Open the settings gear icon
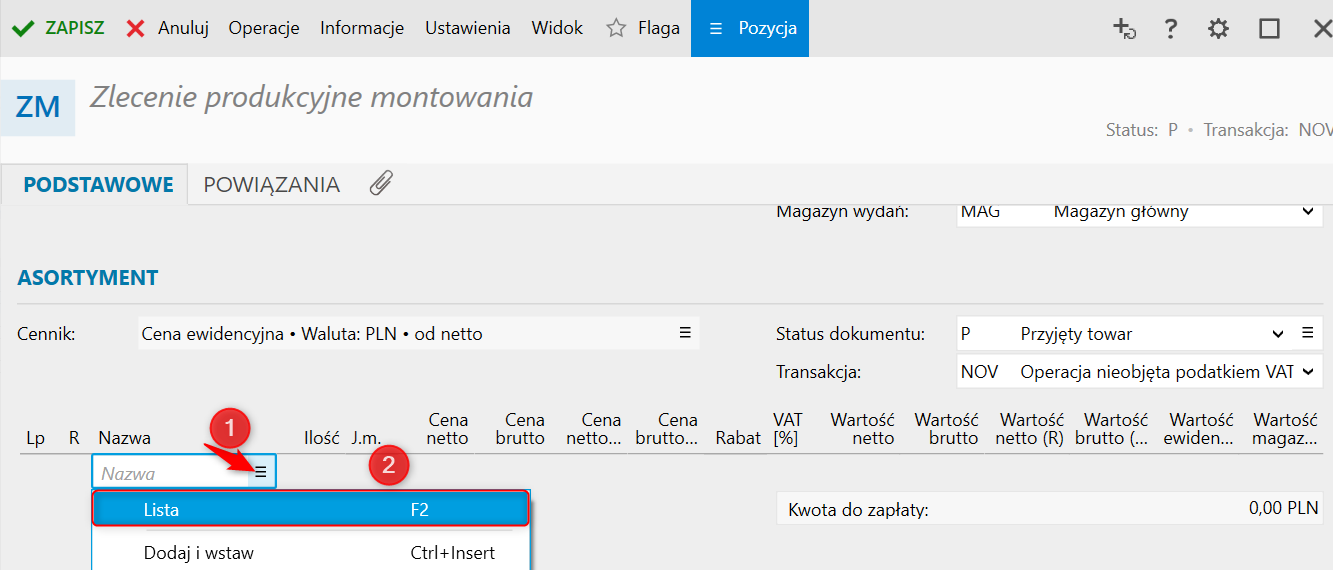Viewport: 1333px width, 570px height. tap(1218, 28)
